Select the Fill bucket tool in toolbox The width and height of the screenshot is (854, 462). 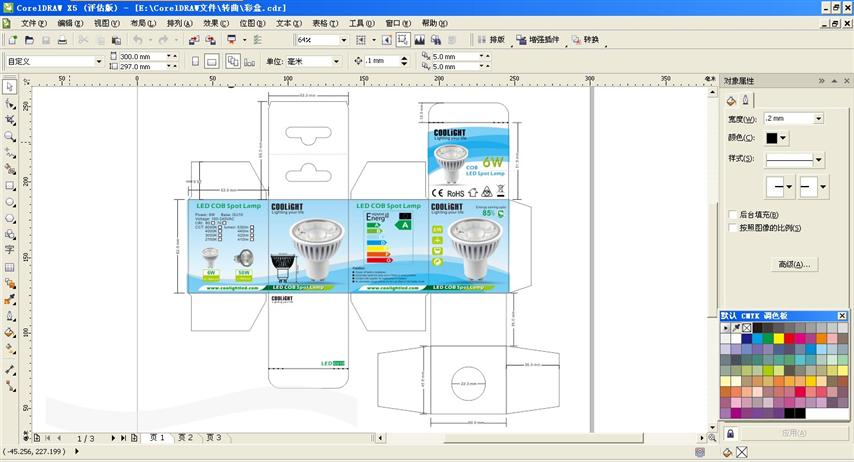[10, 332]
